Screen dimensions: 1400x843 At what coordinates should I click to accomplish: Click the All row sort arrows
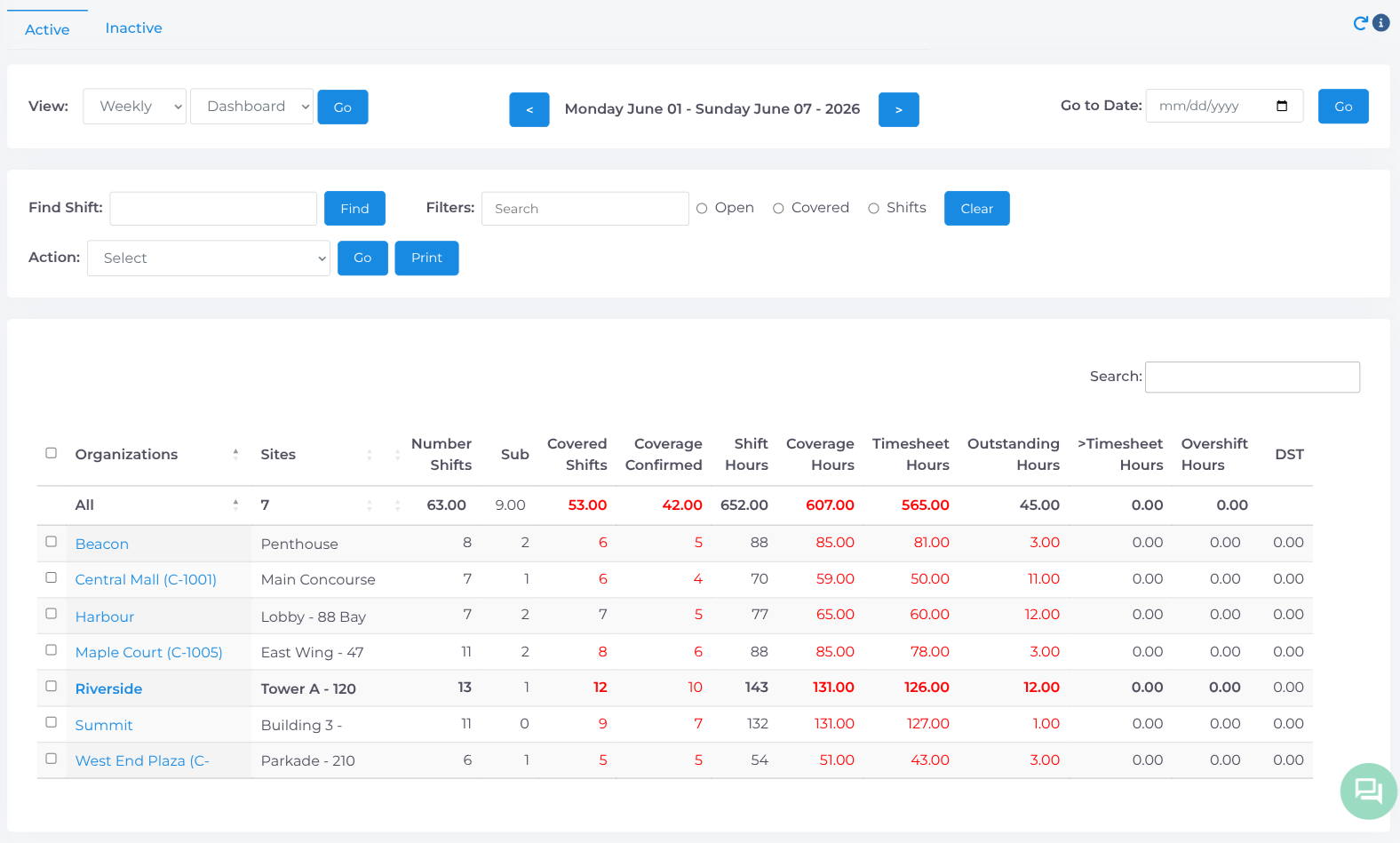(x=235, y=505)
